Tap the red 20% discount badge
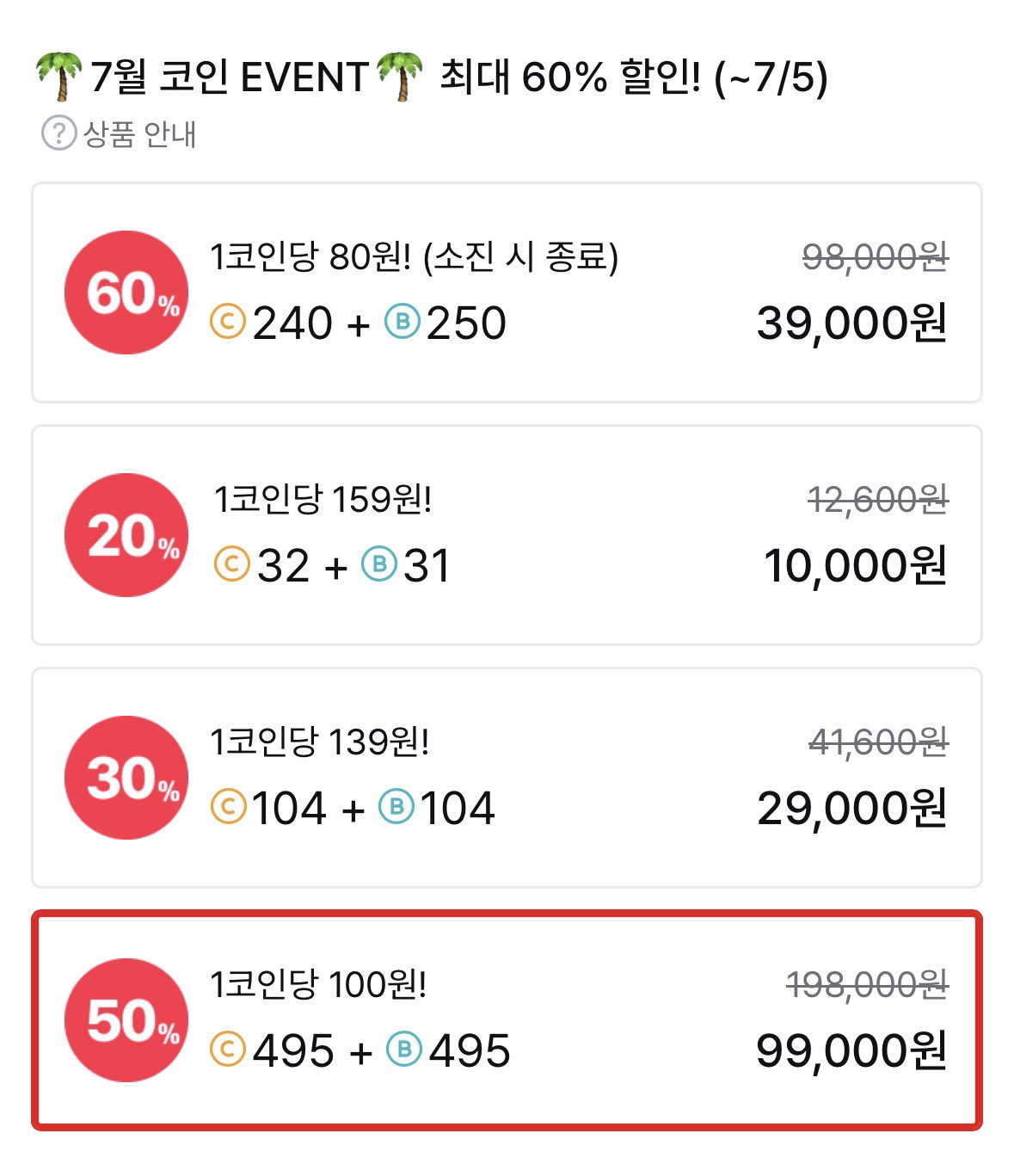Image resolution: width=1014 pixels, height=1176 pixels. coord(126,535)
